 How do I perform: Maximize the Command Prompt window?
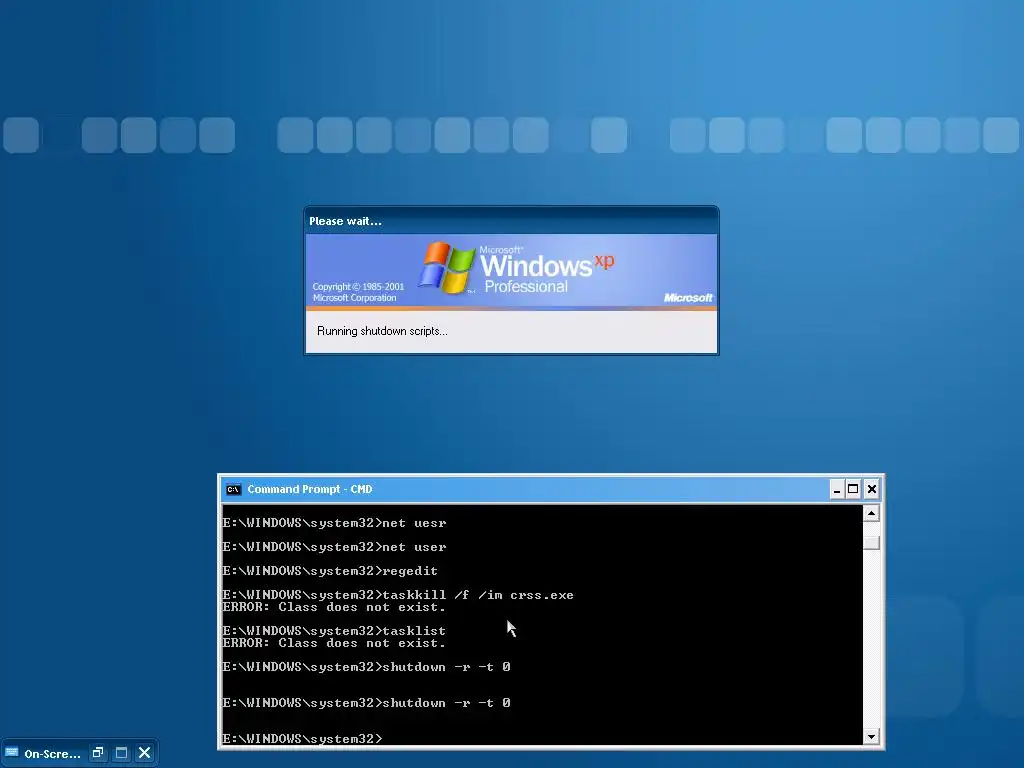(x=853, y=489)
